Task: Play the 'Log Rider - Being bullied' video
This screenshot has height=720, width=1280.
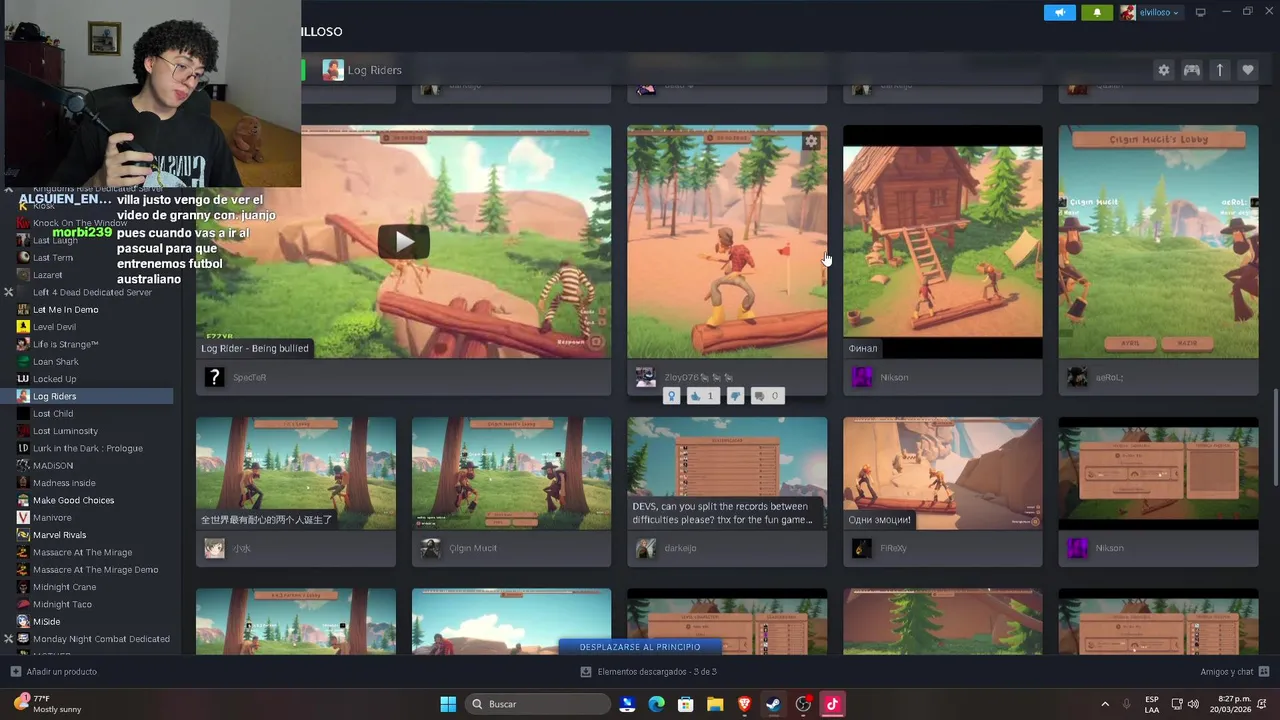Action: pyautogui.click(x=403, y=241)
